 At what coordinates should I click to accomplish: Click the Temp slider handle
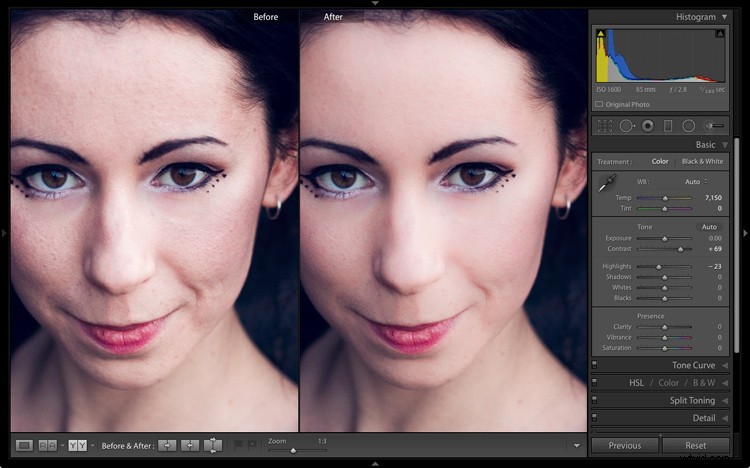[665, 198]
